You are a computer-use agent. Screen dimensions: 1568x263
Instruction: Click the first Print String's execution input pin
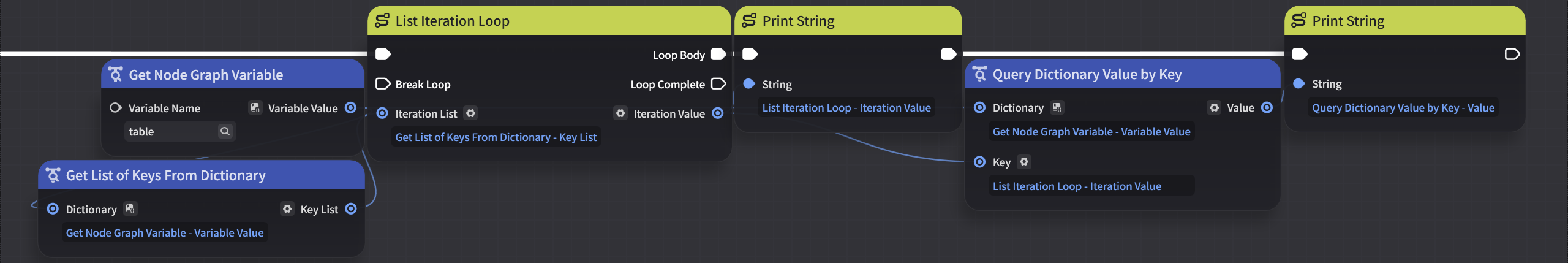[750, 55]
